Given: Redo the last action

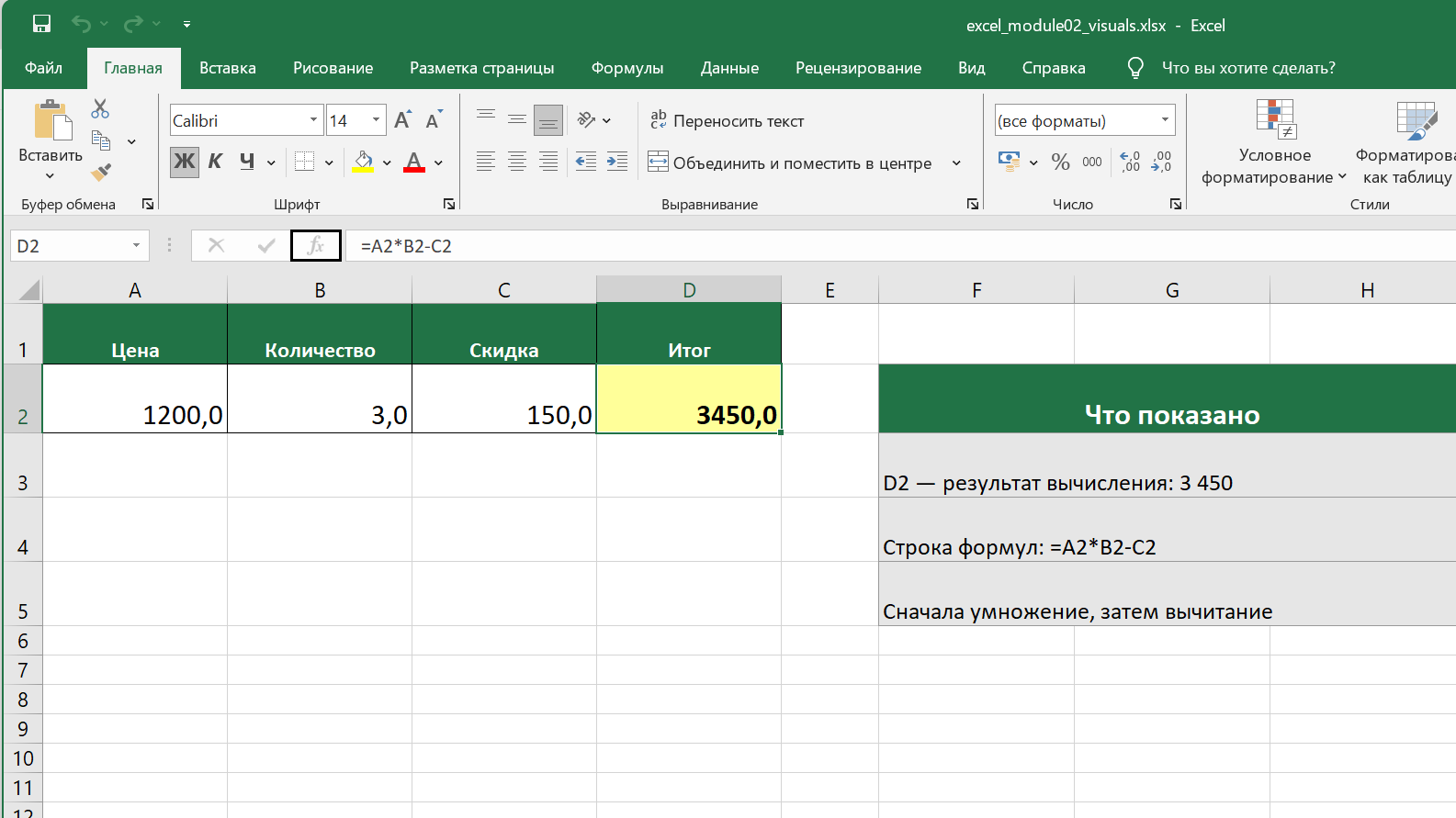Looking at the screenshot, I should (134, 25).
